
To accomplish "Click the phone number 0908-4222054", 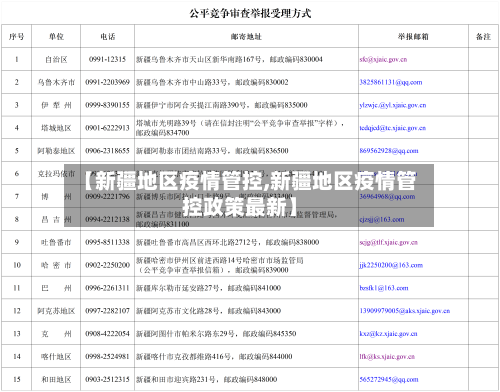I will click(107, 334).
